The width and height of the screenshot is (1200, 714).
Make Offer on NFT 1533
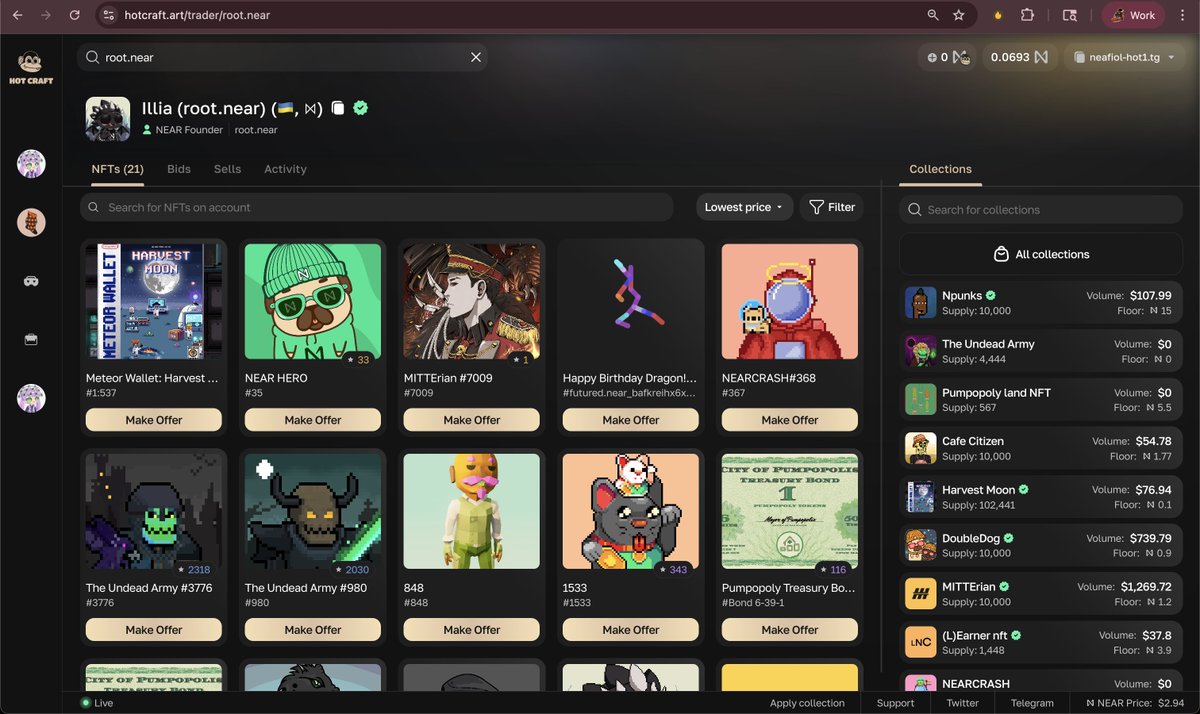pyautogui.click(x=631, y=630)
